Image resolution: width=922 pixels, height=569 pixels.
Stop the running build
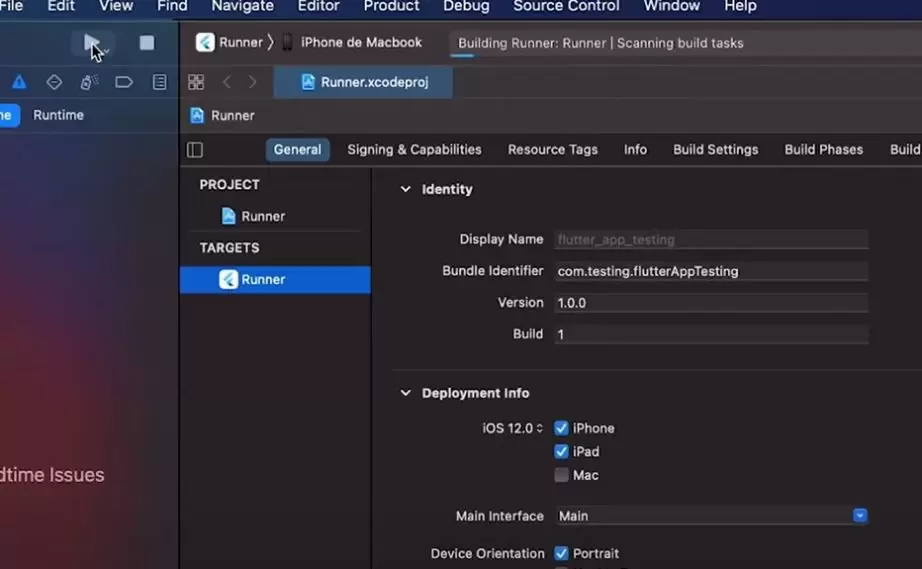pos(146,43)
